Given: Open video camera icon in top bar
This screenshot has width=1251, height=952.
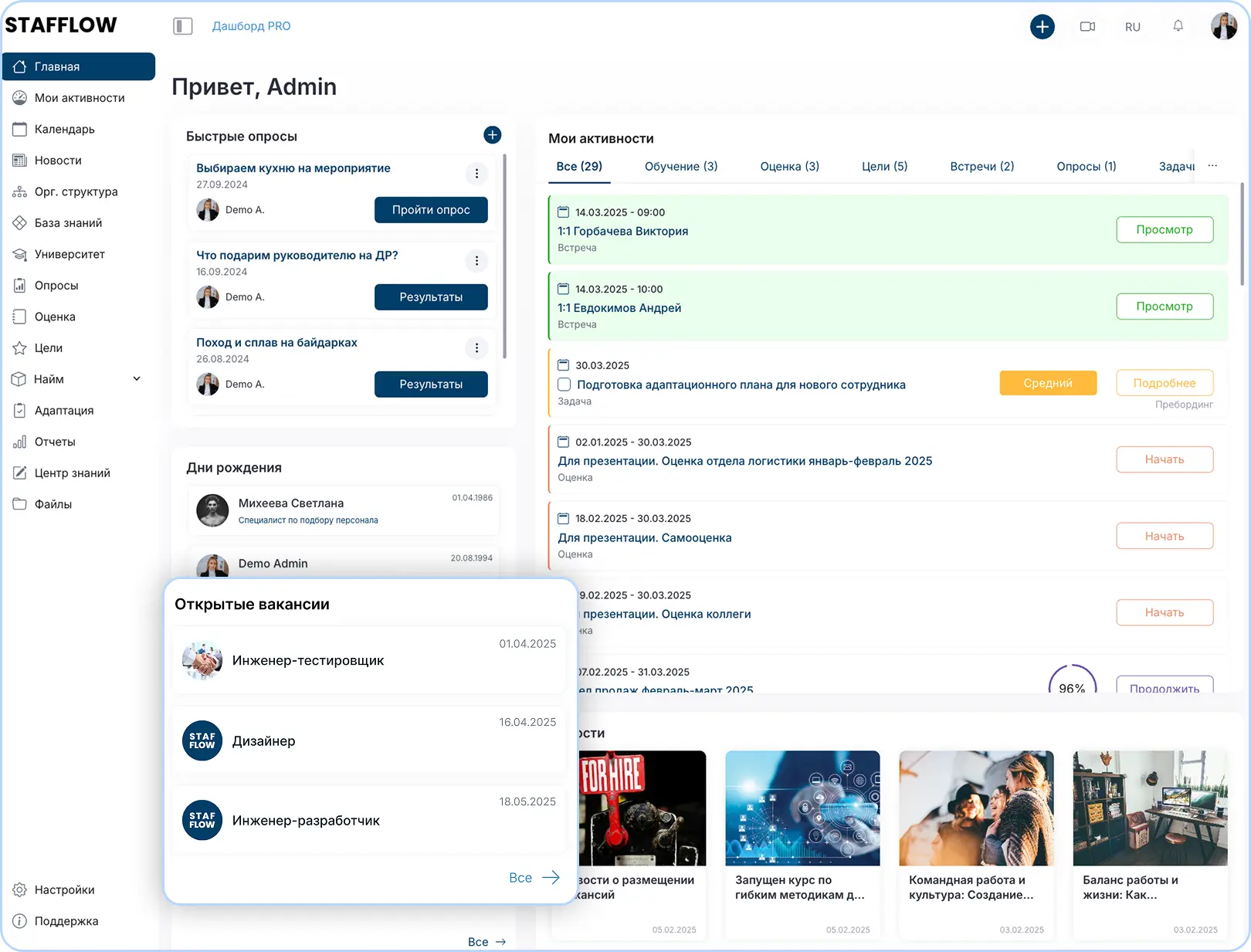Looking at the screenshot, I should 1087,27.
